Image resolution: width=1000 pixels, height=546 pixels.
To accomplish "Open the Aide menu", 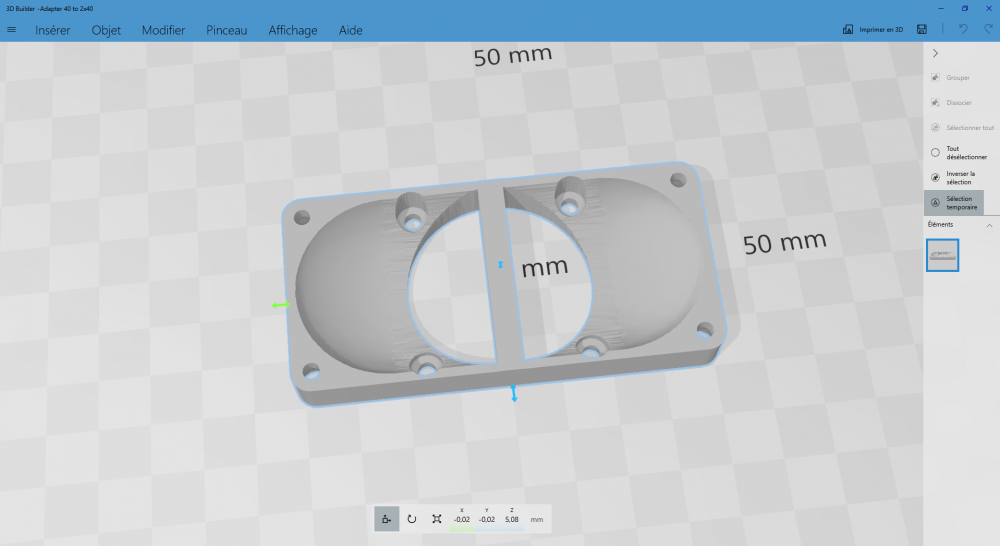I will [351, 31].
